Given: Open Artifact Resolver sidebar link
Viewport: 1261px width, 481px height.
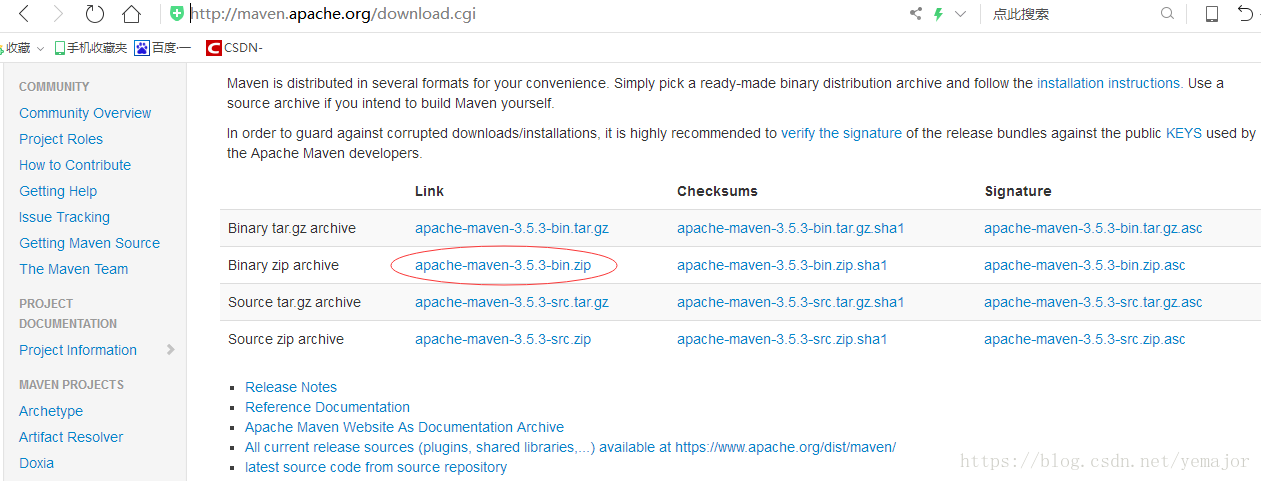Looking at the screenshot, I should coord(71,437).
